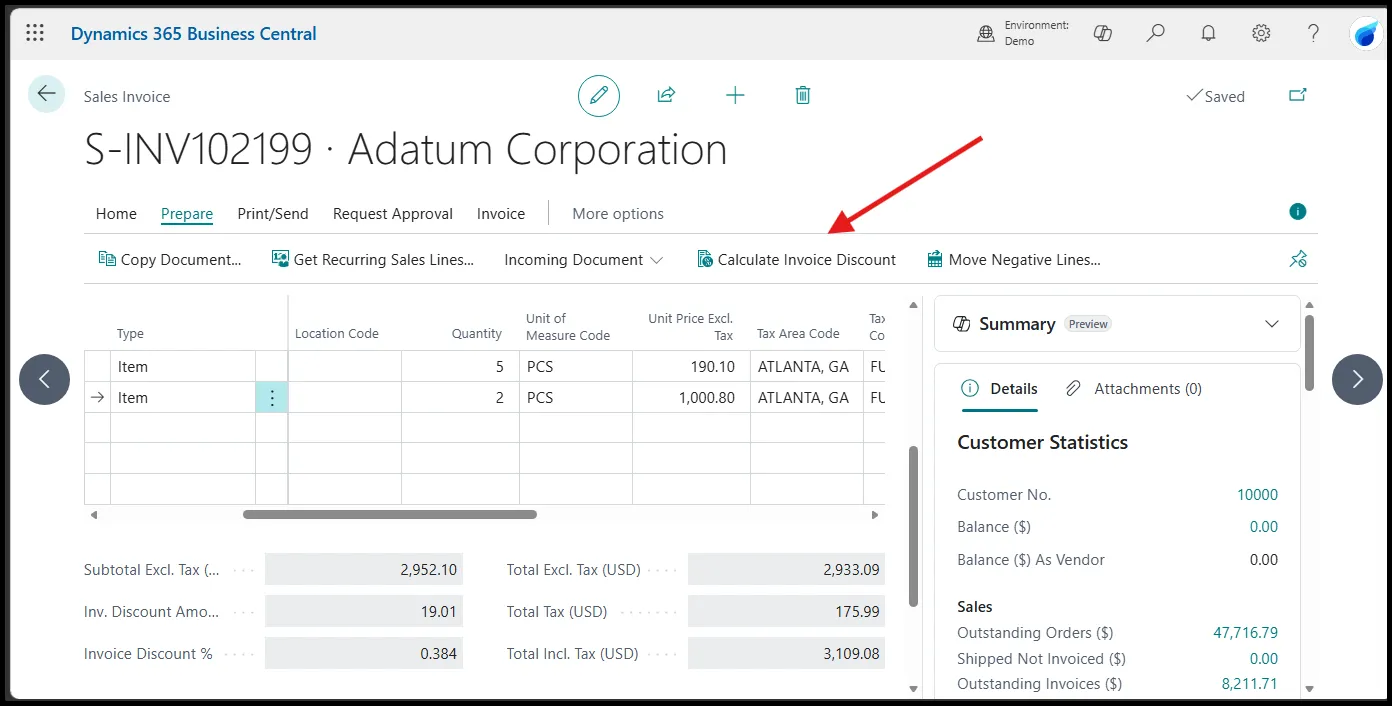
Task: Click the quantity cell with value 5
Action: (x=460, y=367)
